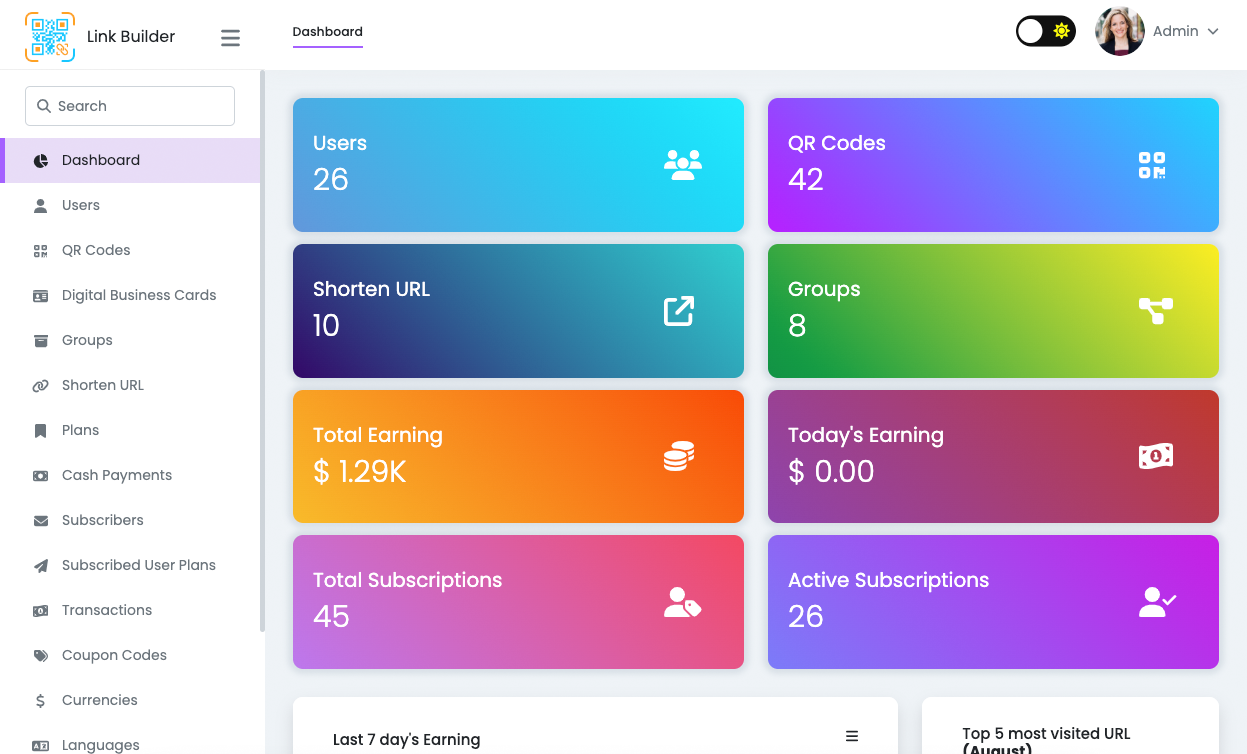Open the Coupon Codes sidebar link
This screenshot has height=754, width=1247.
click(114, 655)
